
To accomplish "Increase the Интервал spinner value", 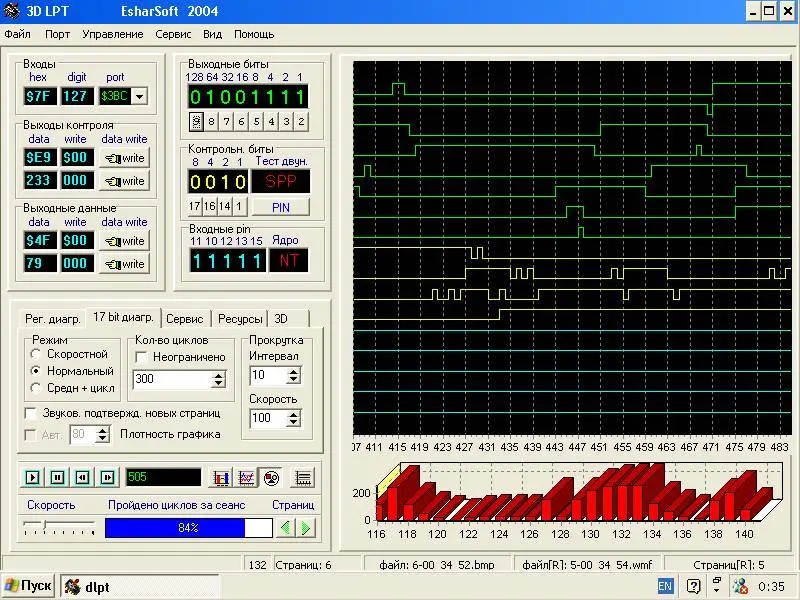I will pyautogui.click(x=293, y=371).
